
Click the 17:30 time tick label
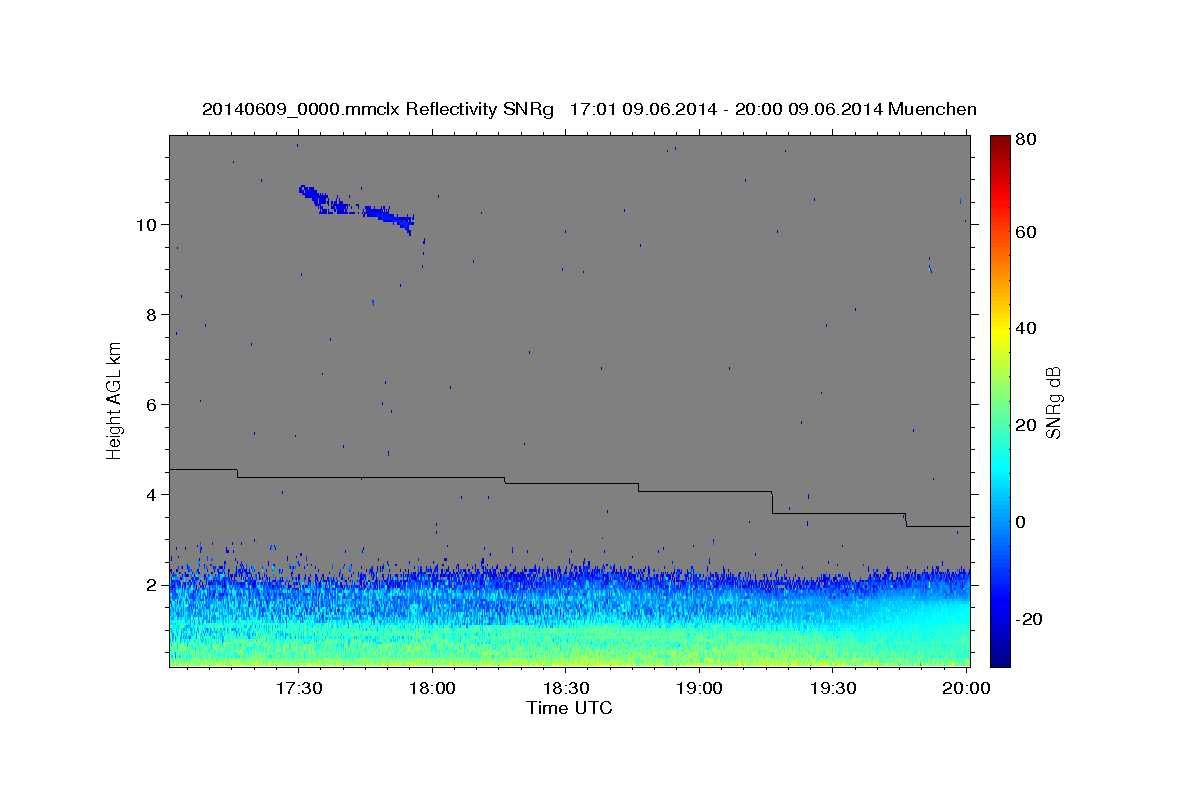coord(298,689)
